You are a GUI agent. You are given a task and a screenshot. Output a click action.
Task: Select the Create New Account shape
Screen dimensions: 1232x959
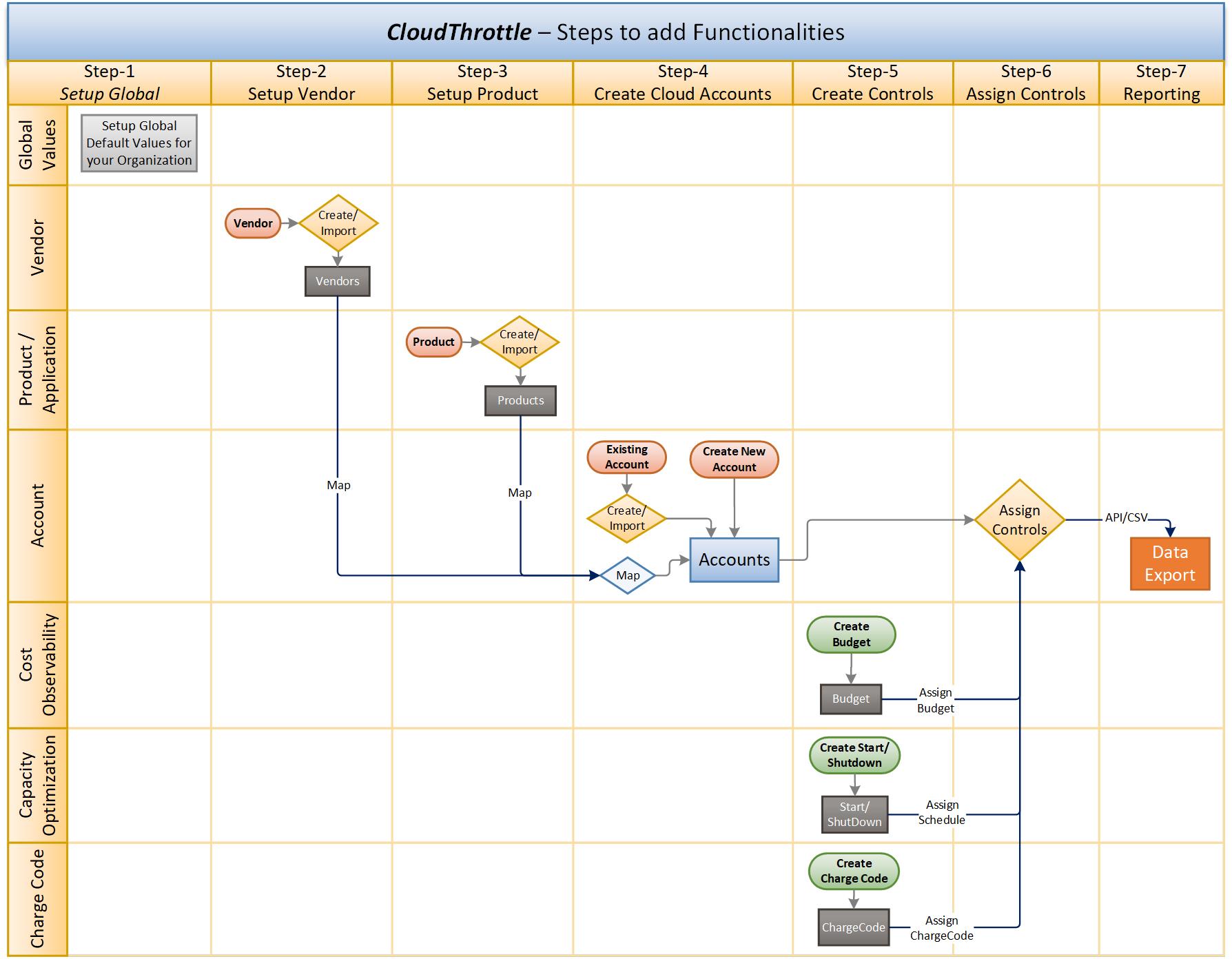coord(733,459)
